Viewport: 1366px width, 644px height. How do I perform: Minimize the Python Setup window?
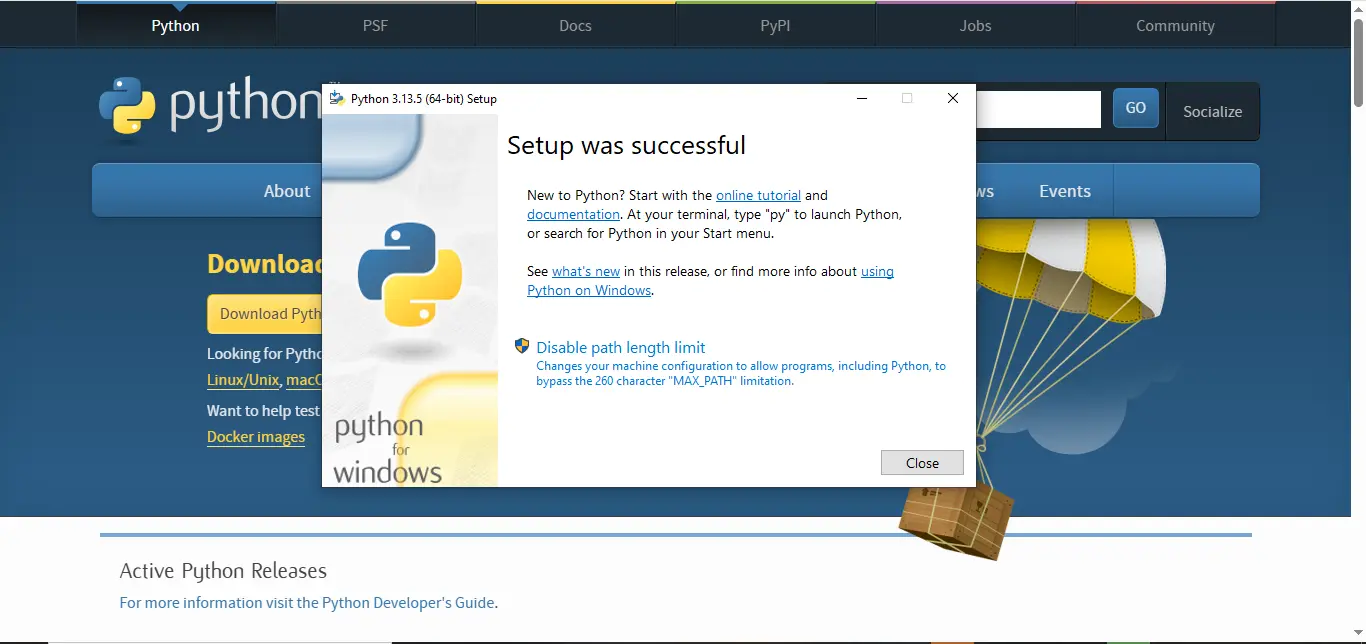click(x=861, y=98)
